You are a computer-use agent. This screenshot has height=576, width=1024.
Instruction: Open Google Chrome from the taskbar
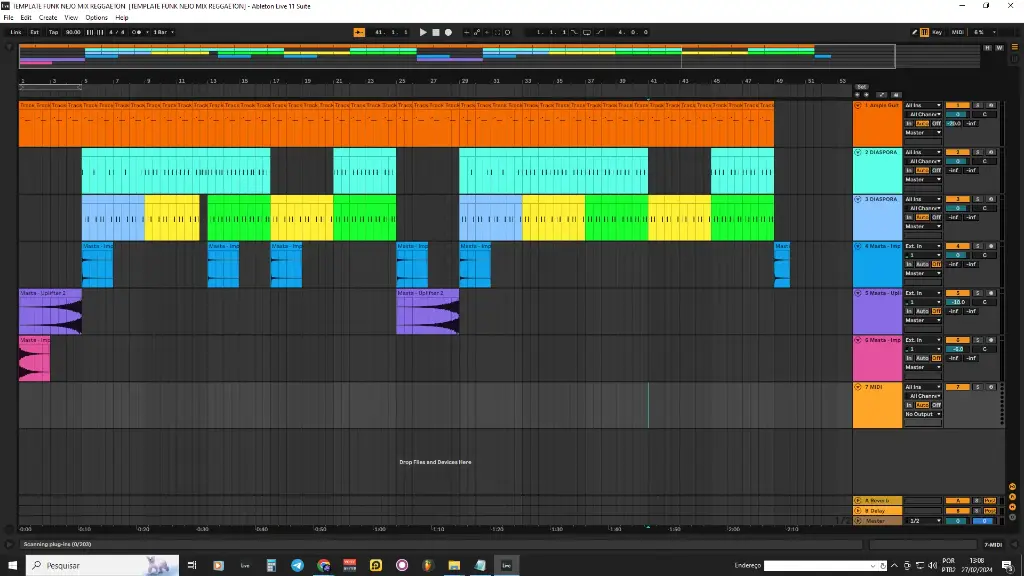(x=323, y=566)
